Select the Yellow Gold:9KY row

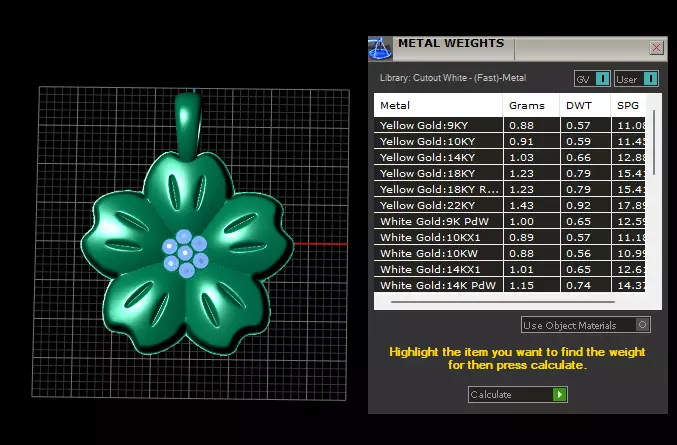509,125
